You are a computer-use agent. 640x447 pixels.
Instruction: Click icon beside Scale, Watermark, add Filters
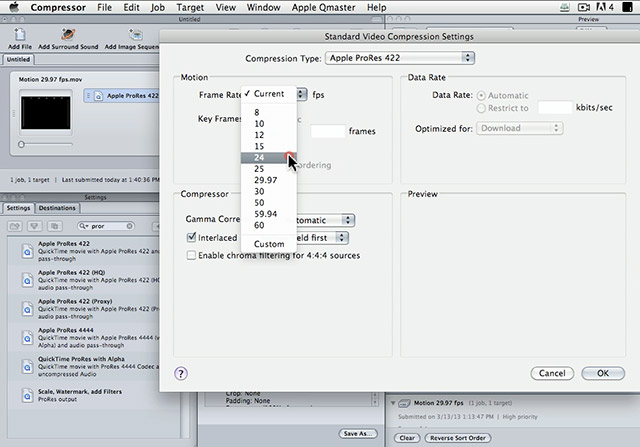point(27,396)
